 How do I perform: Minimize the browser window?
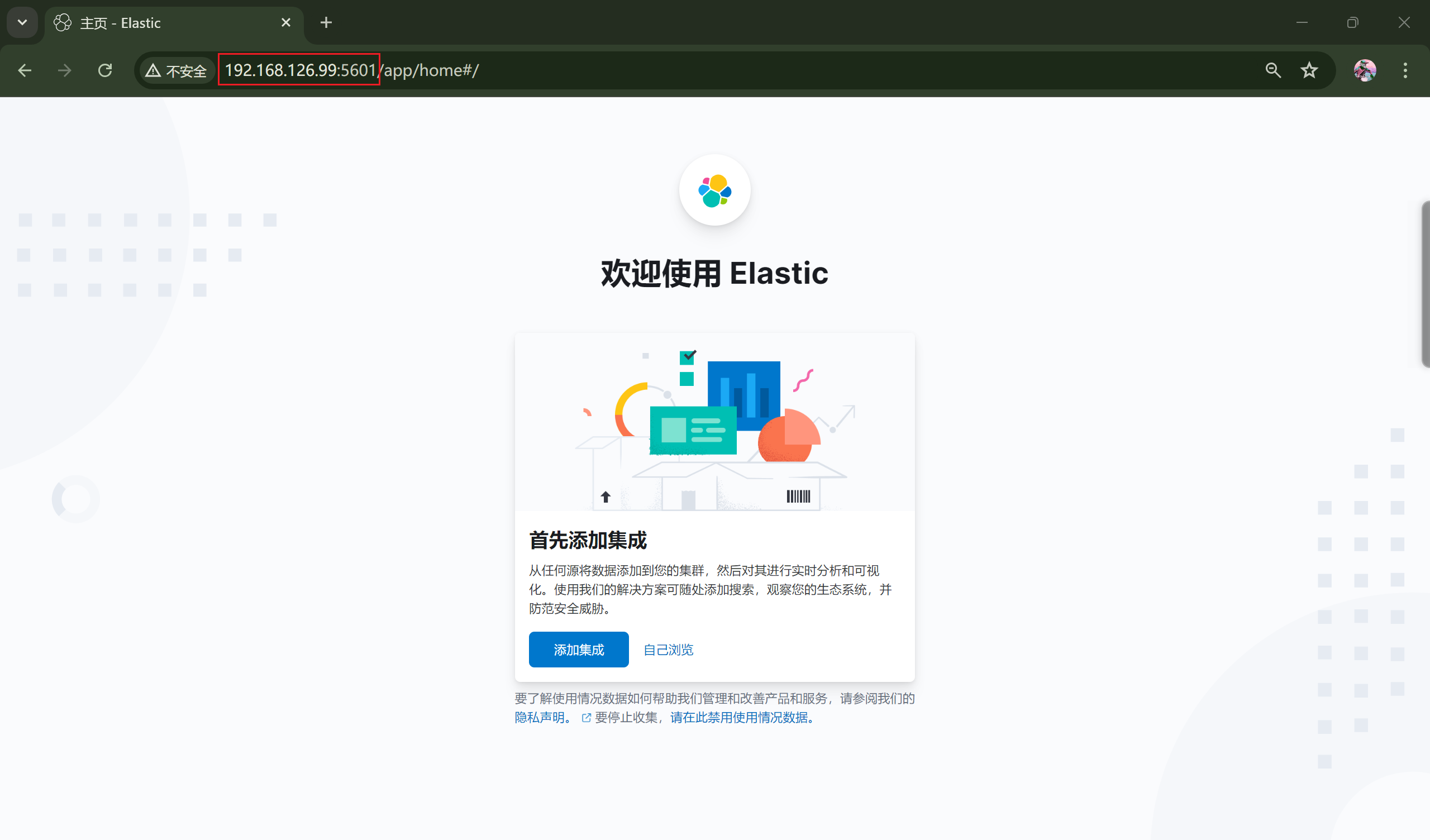1302,23
